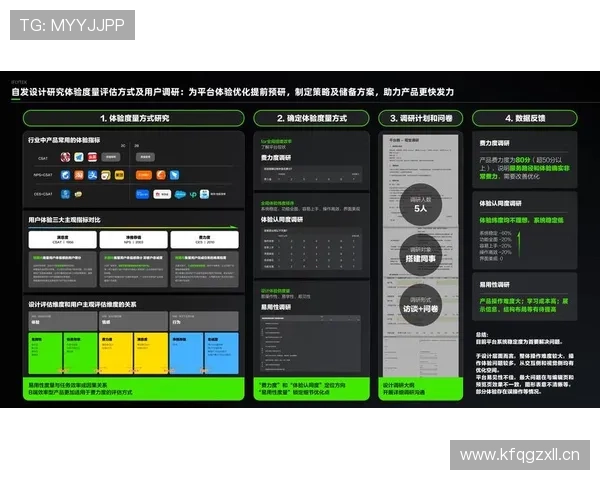600x480 pixels.
Task: Click the Salesforce cloud logo
Action: point(180,194)
